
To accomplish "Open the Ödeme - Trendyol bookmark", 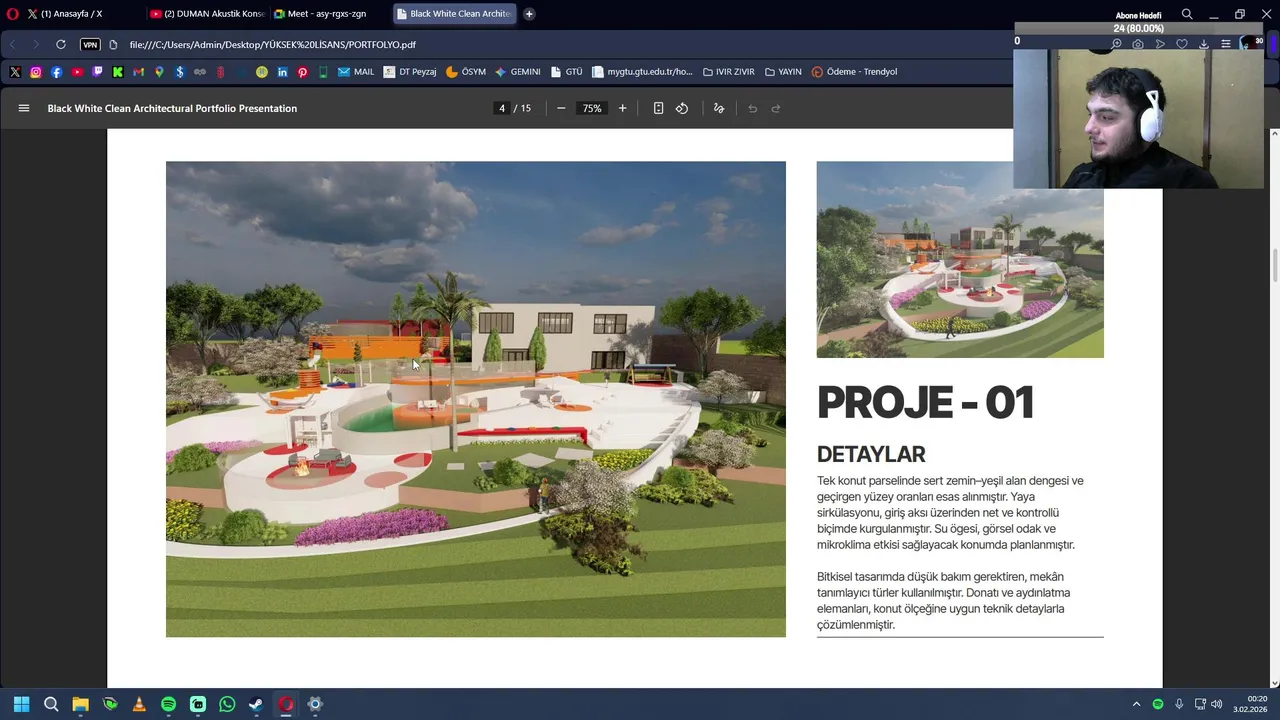I will (855, 72).
